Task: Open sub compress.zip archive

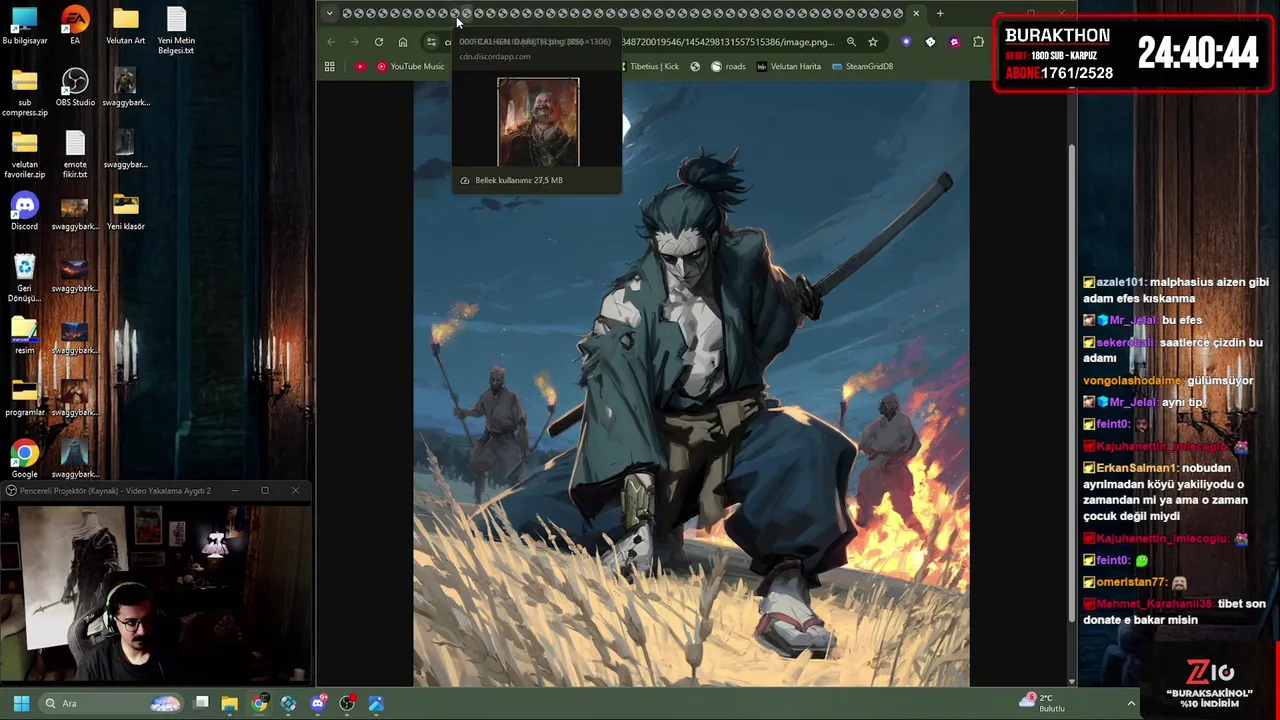Action: [x=24, y=93]
